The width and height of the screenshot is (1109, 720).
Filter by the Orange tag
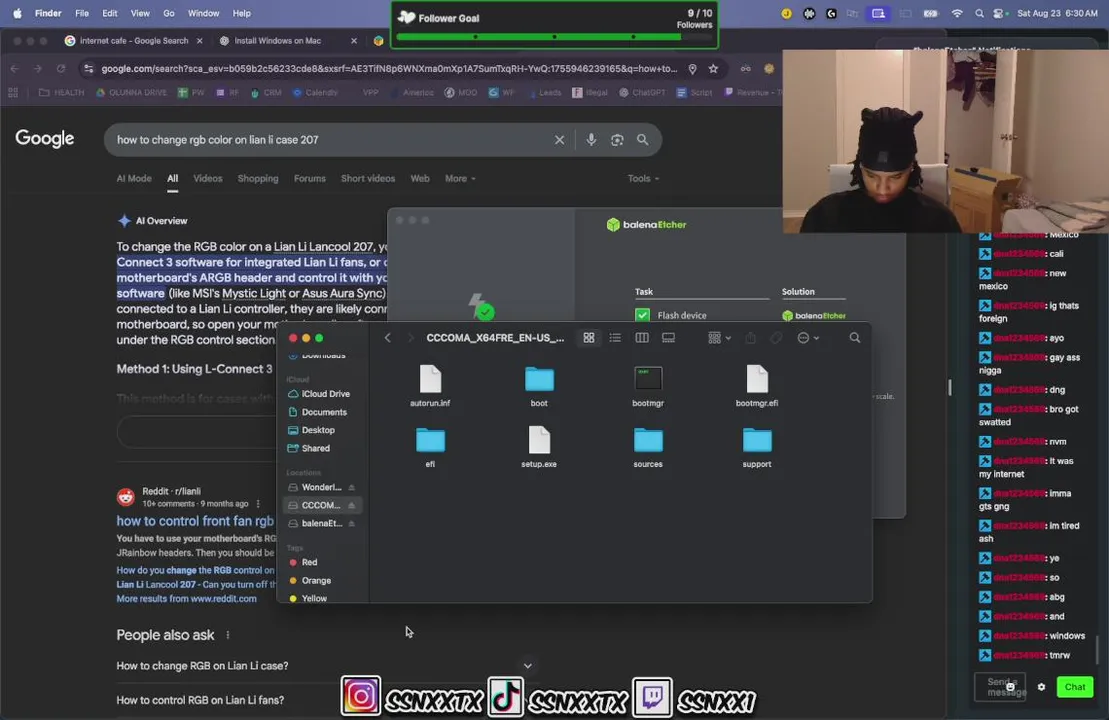tap(310, 581)
